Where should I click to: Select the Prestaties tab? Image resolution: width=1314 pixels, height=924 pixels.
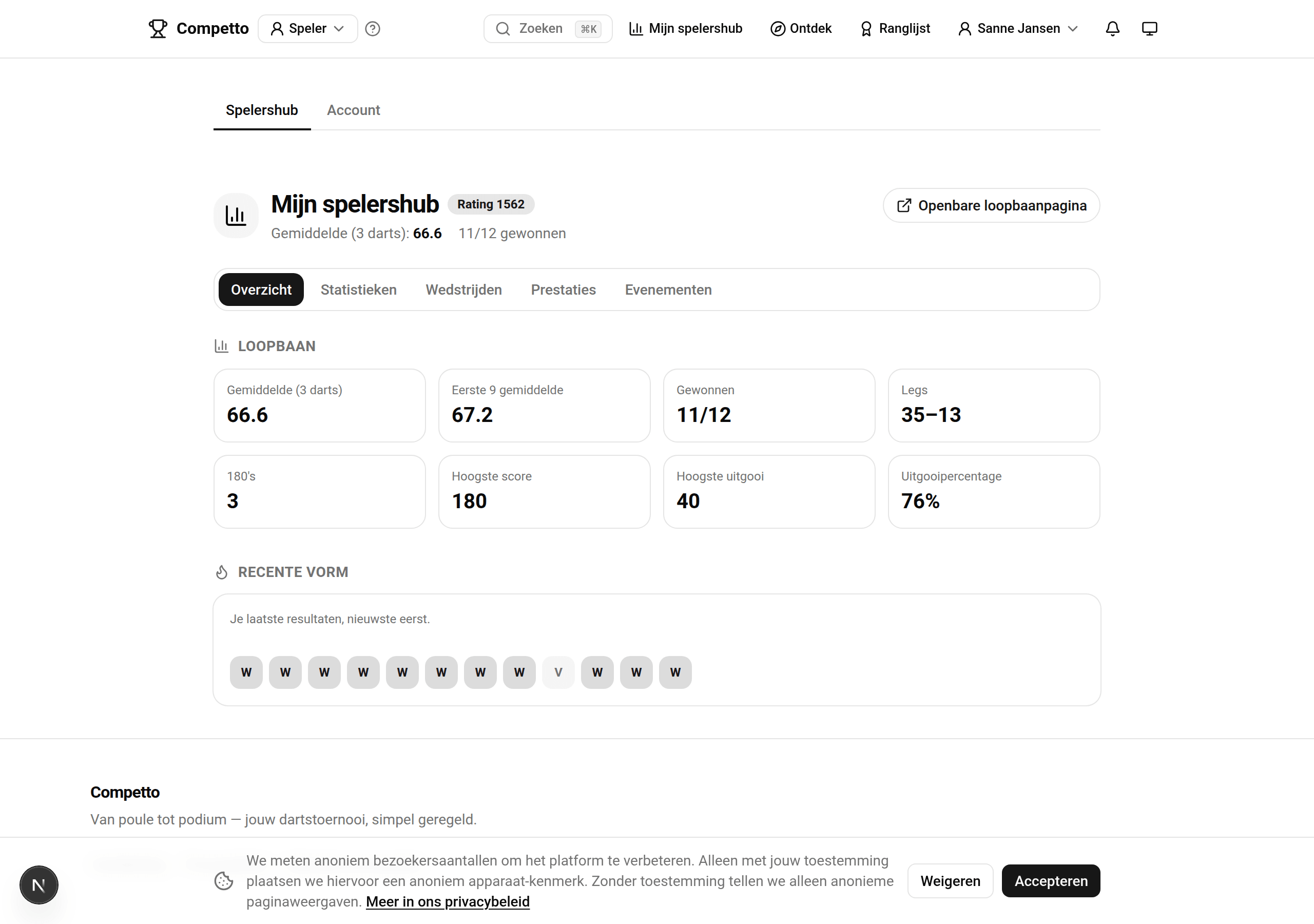coord(563,290)
